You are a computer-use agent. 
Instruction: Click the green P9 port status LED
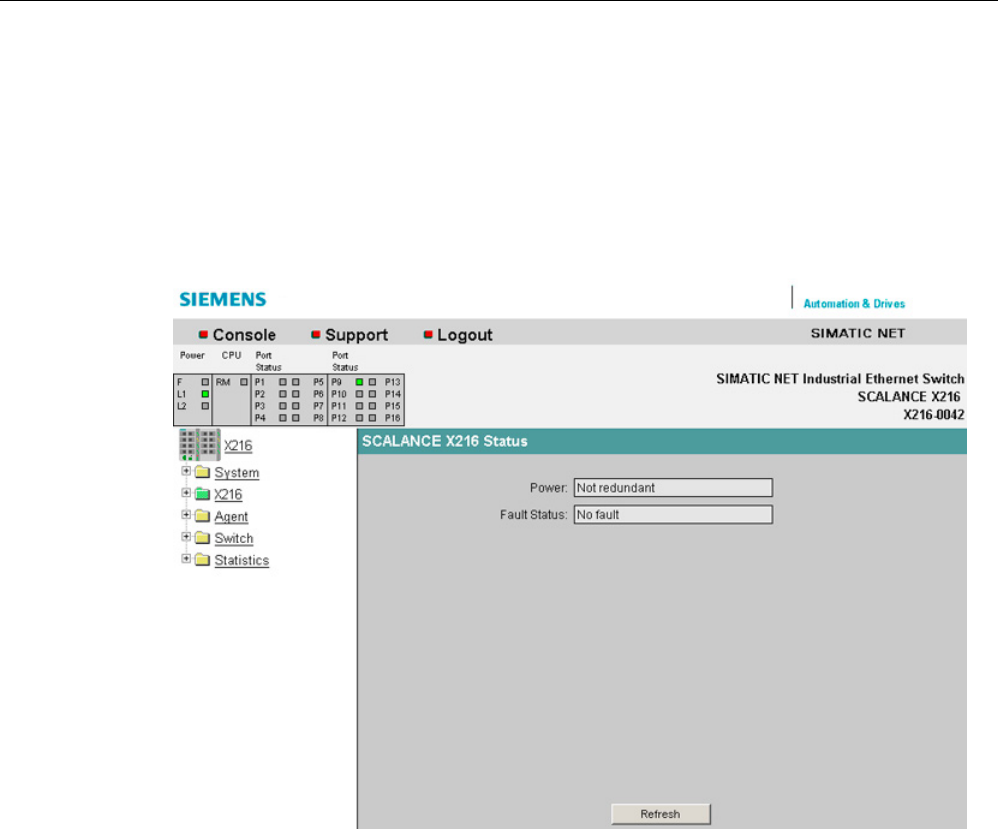pos(360,382)
